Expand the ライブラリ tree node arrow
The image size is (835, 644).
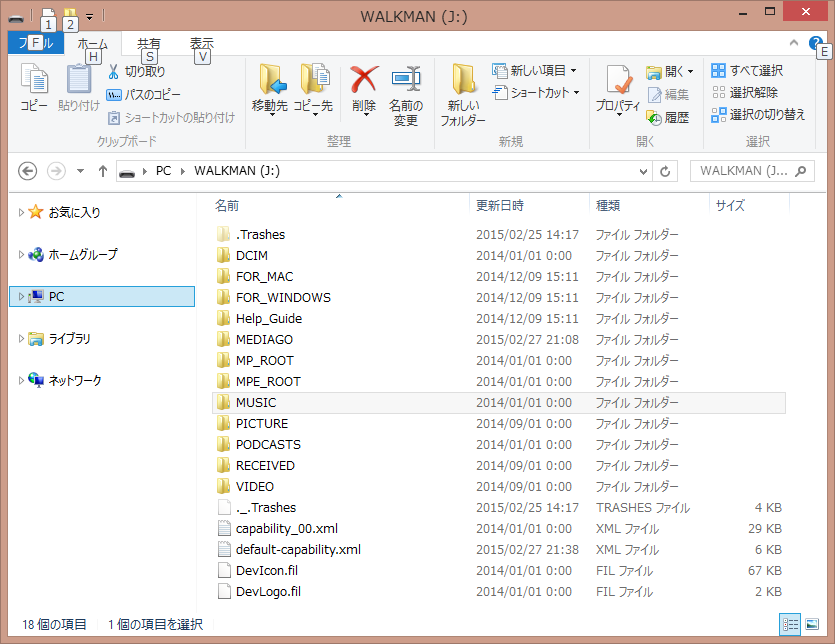21,338
